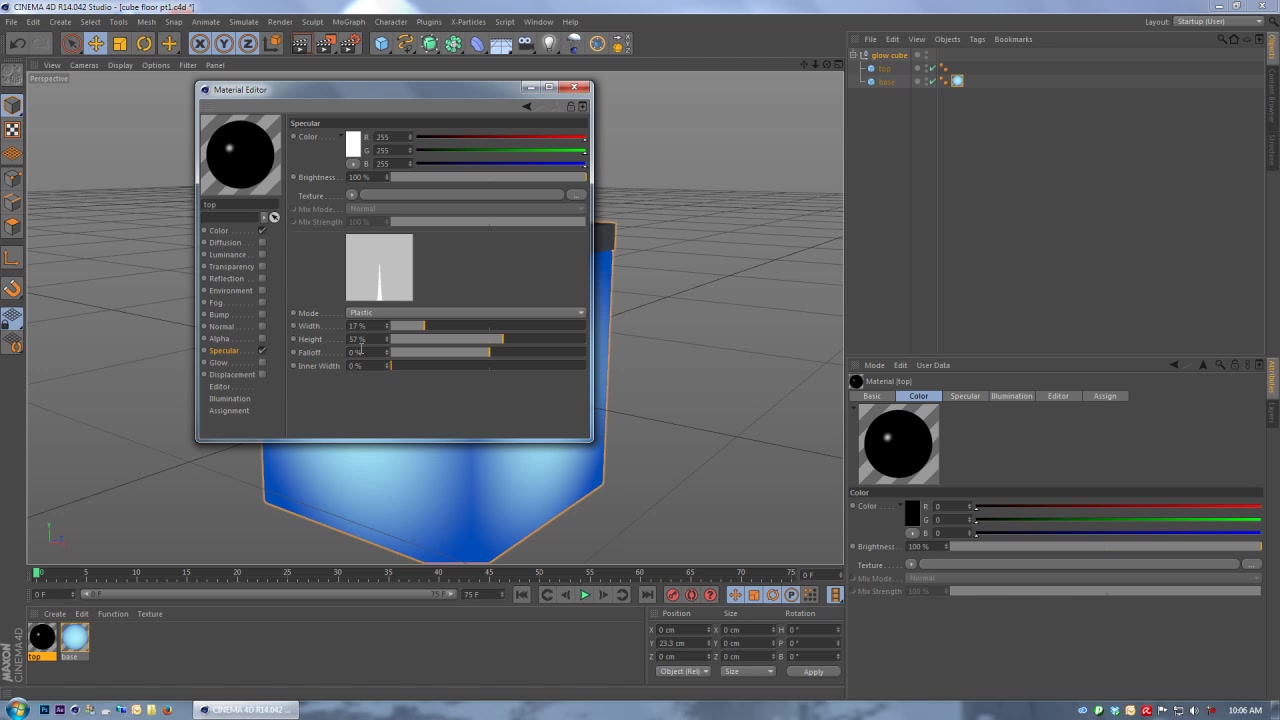Select the Rotate tool in the toolbar
The height and width of the screenshot is (720, 1280).
143,43
